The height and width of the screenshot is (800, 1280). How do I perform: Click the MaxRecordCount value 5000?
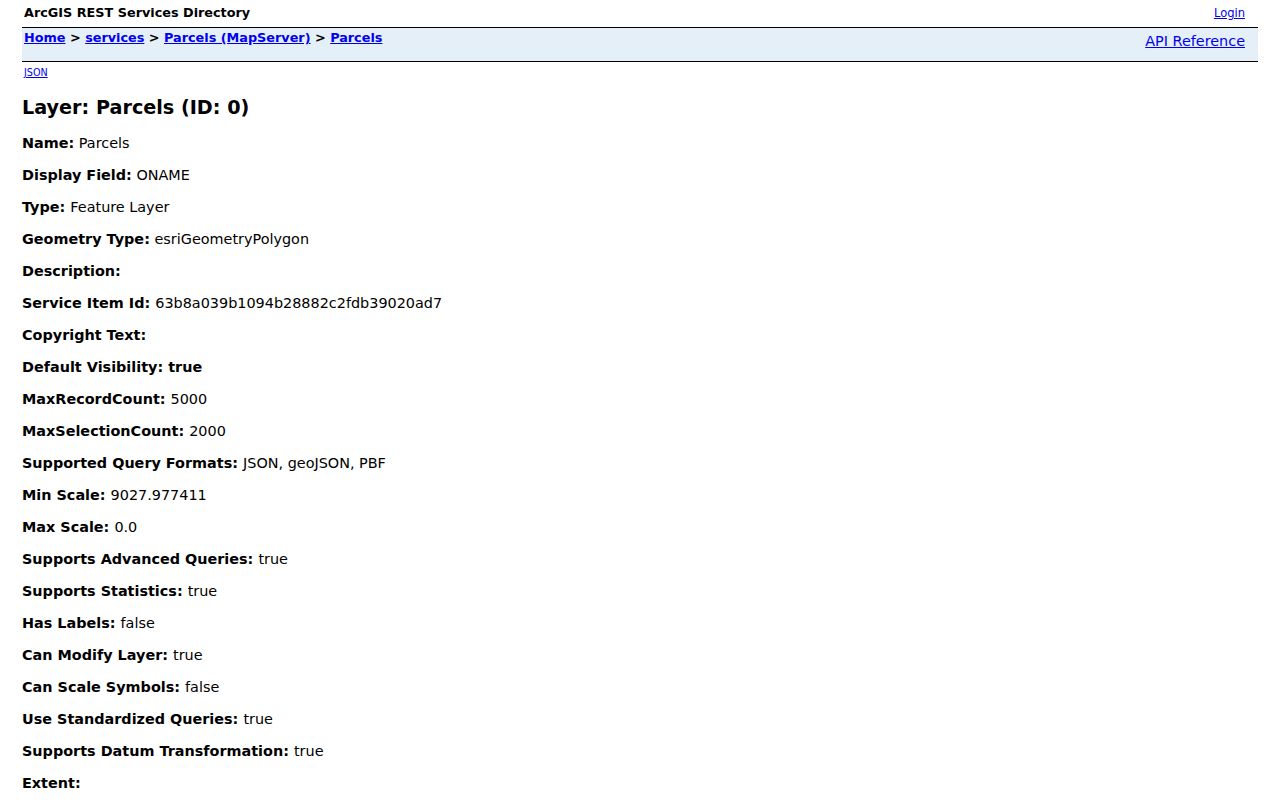189,399
